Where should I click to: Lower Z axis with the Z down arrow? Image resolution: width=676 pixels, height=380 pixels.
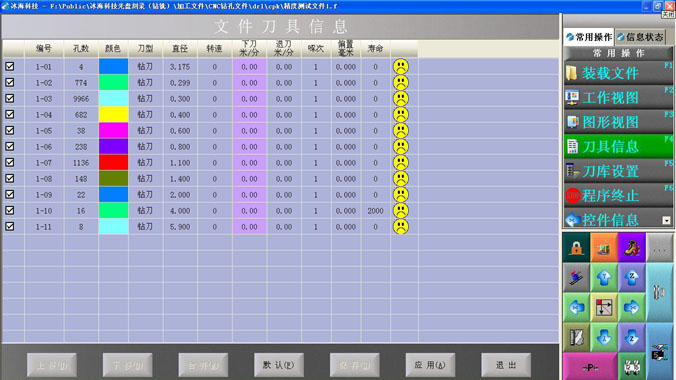[632, 337]
